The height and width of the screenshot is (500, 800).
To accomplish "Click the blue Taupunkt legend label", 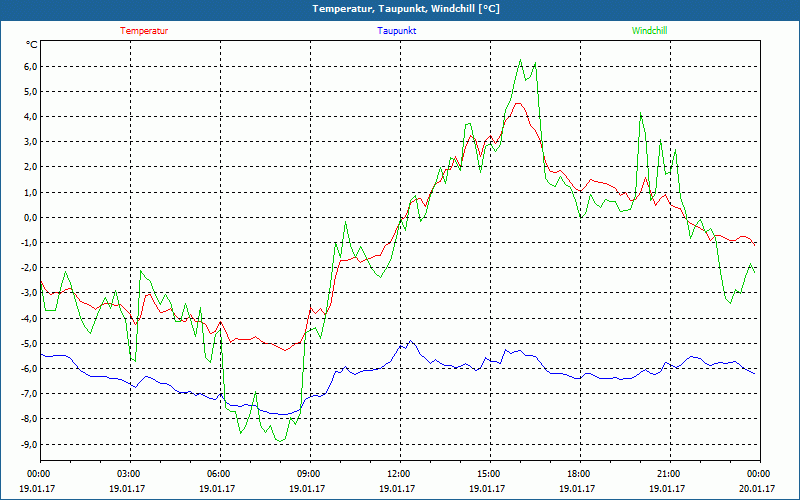I will click(396, 31).
